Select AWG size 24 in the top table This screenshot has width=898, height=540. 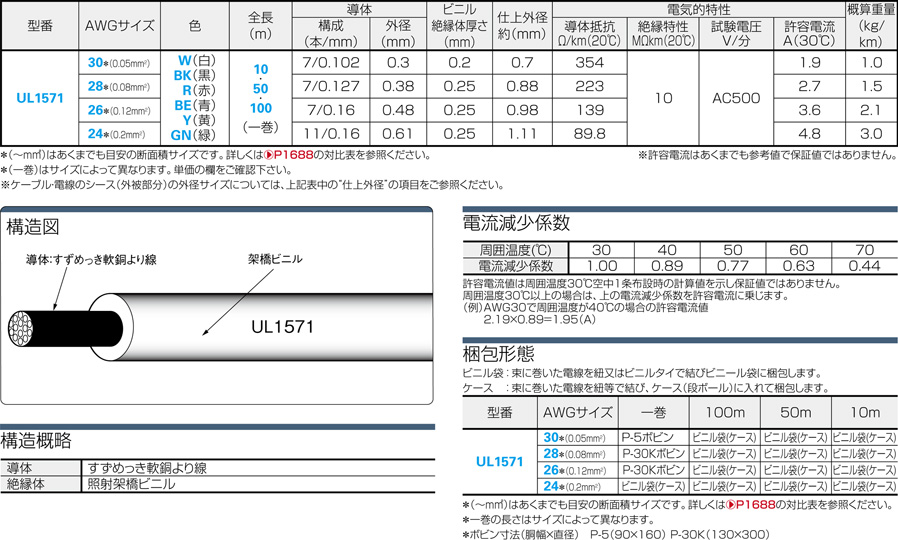(x=97, y=135)
